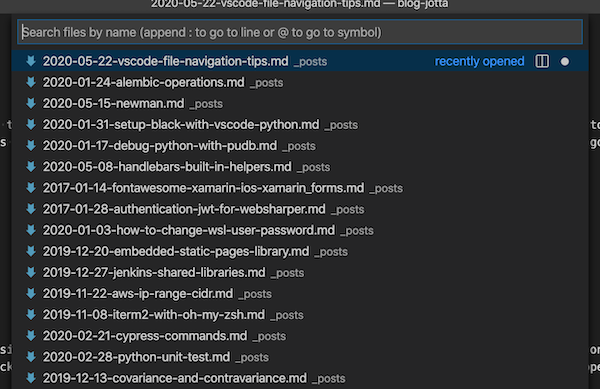600x389 pixels.
Task: Select 2020-02-28-python-unit-test.md
Action: 300,357
